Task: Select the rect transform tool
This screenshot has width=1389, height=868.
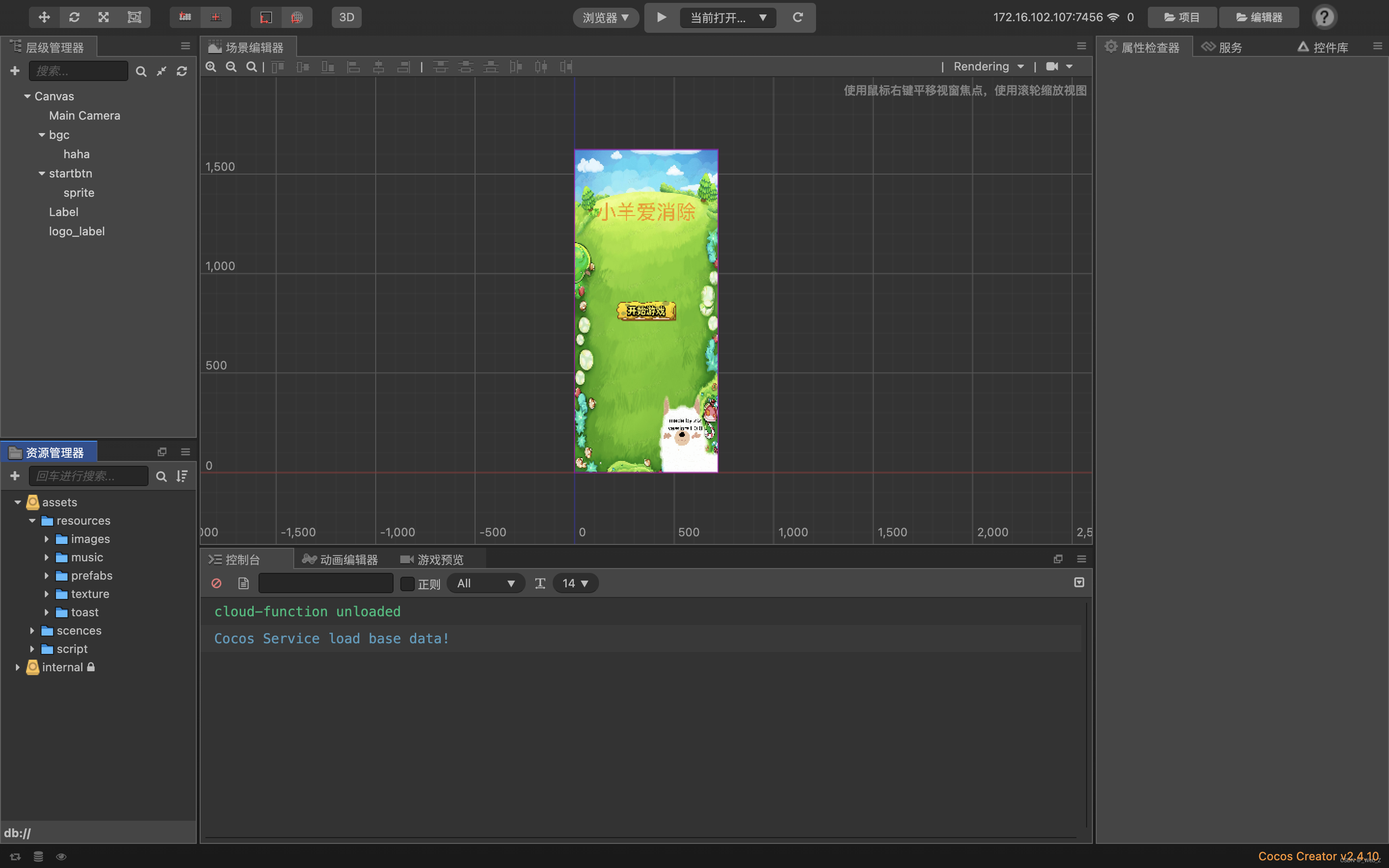Action: 134,17
